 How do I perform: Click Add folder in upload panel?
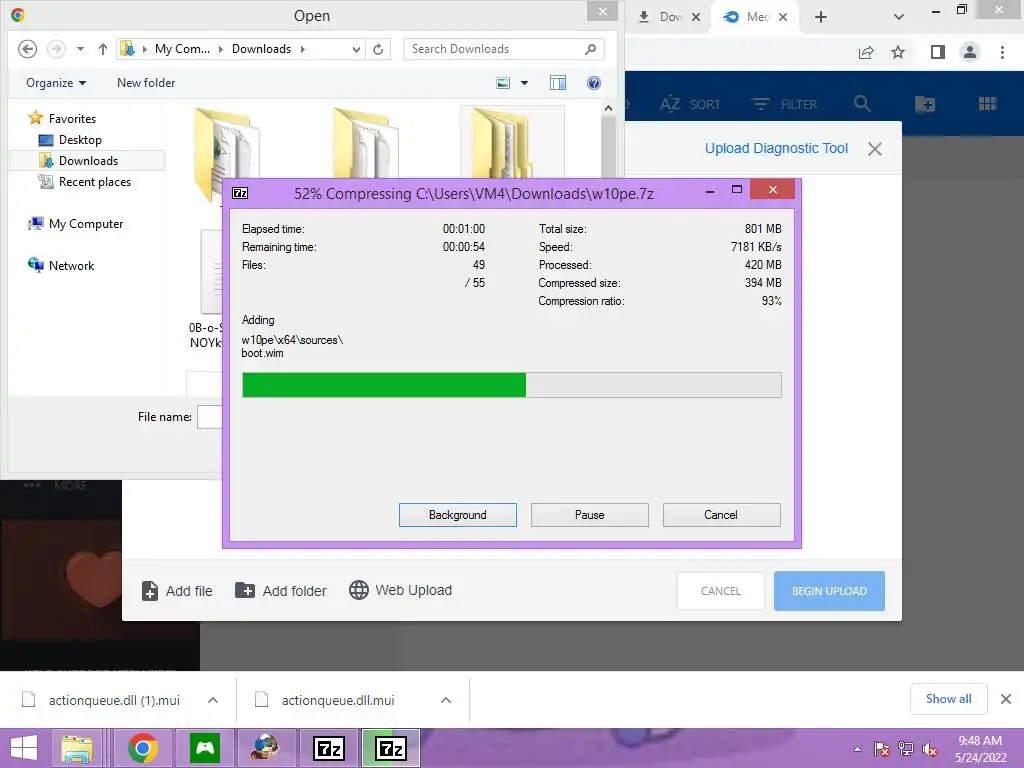coord(280,591)
